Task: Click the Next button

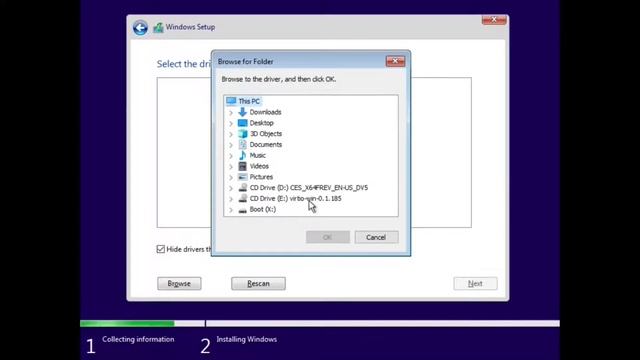Action: [x=475, y=283]
